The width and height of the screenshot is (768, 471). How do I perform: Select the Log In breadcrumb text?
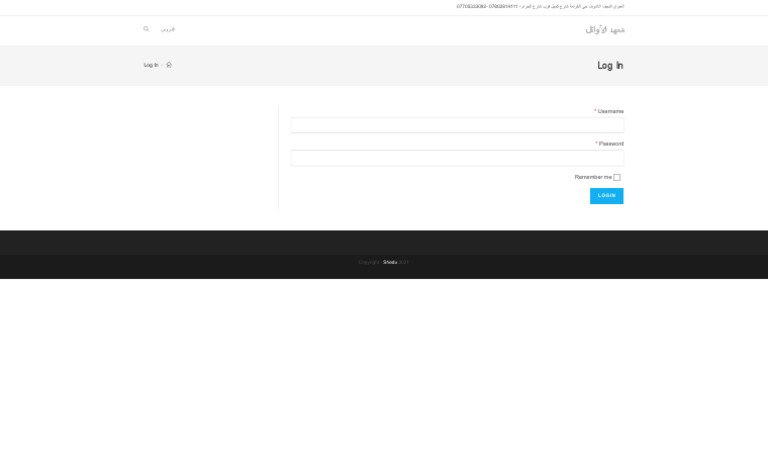coord(151,65)
